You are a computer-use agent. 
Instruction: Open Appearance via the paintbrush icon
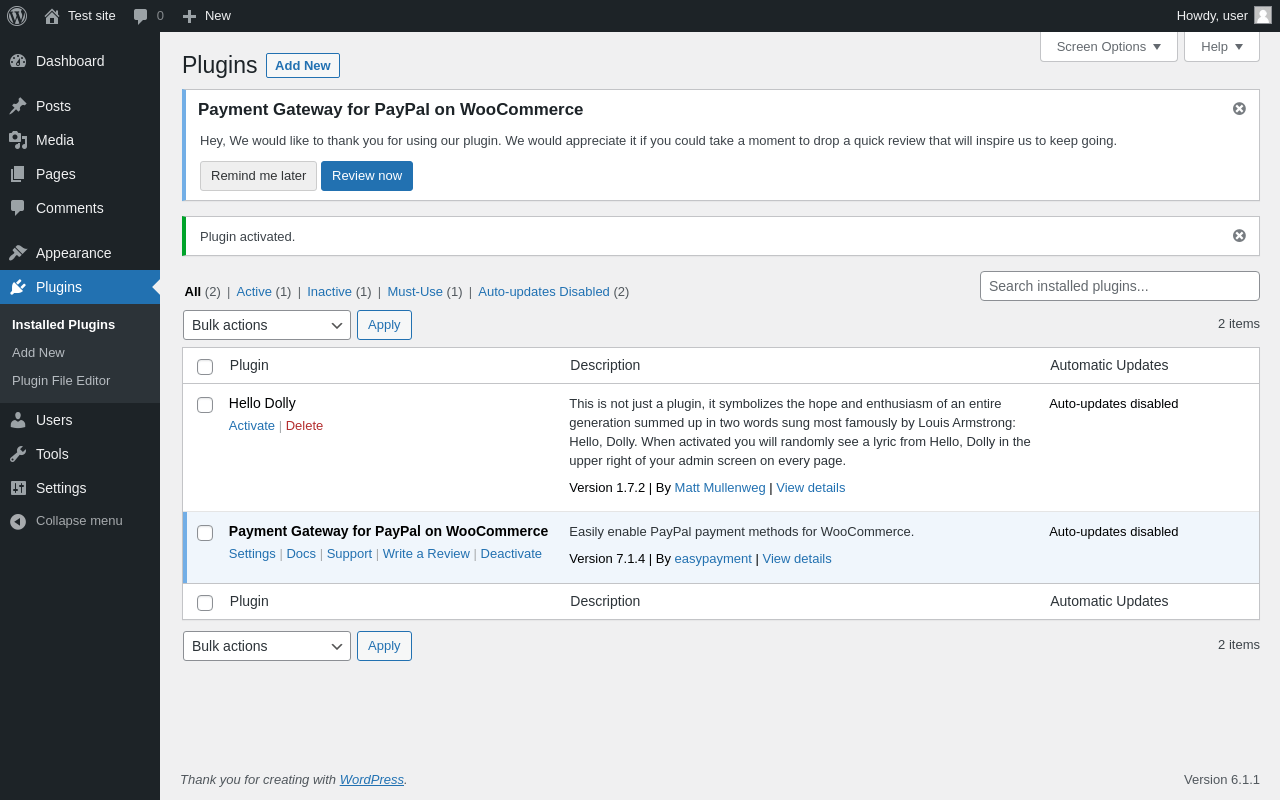pyautogui.click(x=18, y=253)
